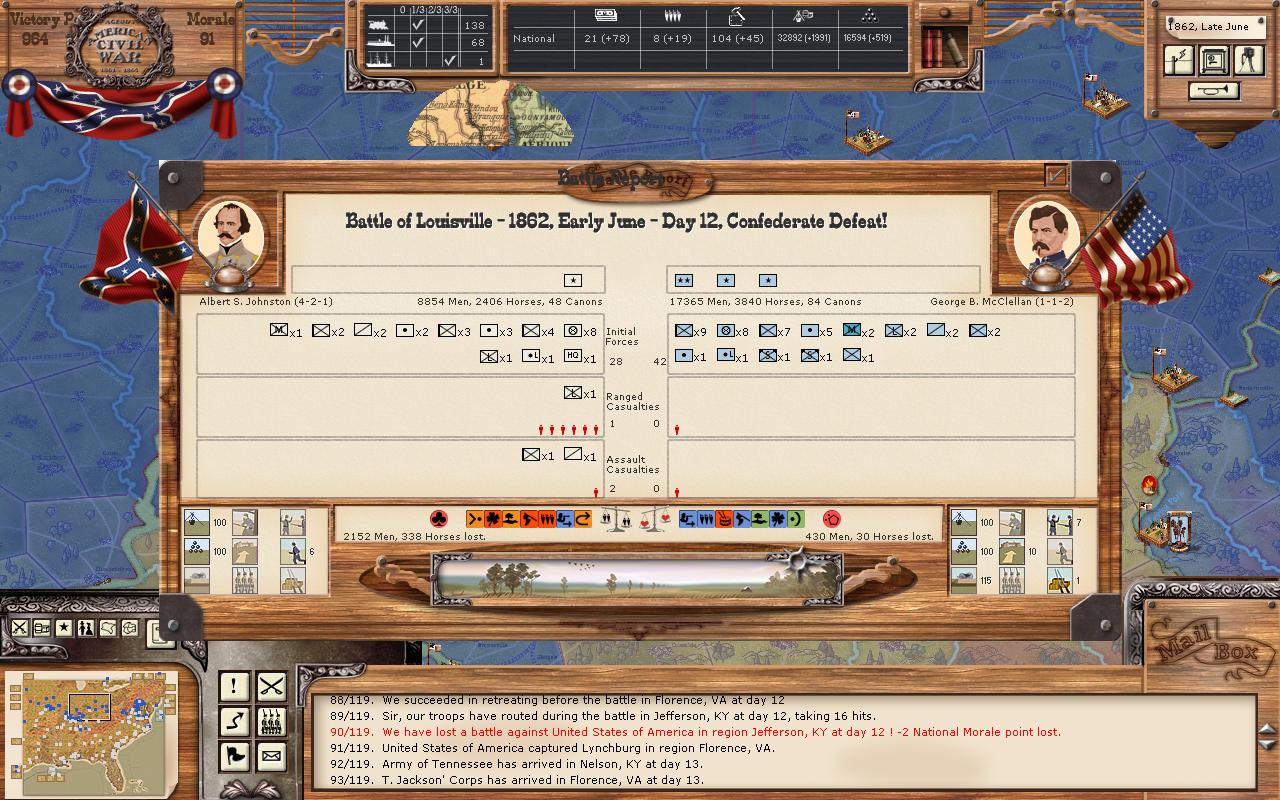Screen dimensions: 1280x800
Task: Select the Lynchburg captured log message
Action: (578, 748)
